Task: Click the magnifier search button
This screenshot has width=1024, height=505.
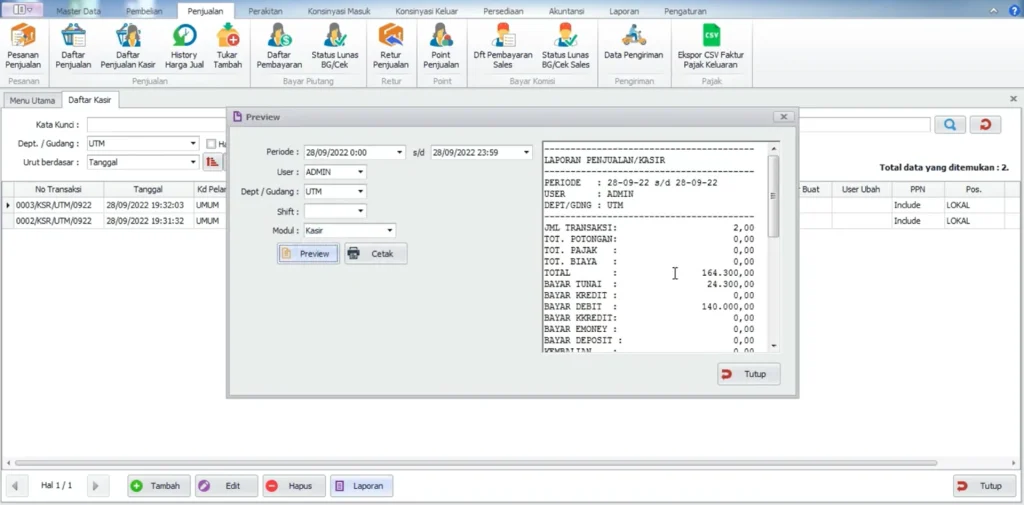Action: [x=949, y=125]
